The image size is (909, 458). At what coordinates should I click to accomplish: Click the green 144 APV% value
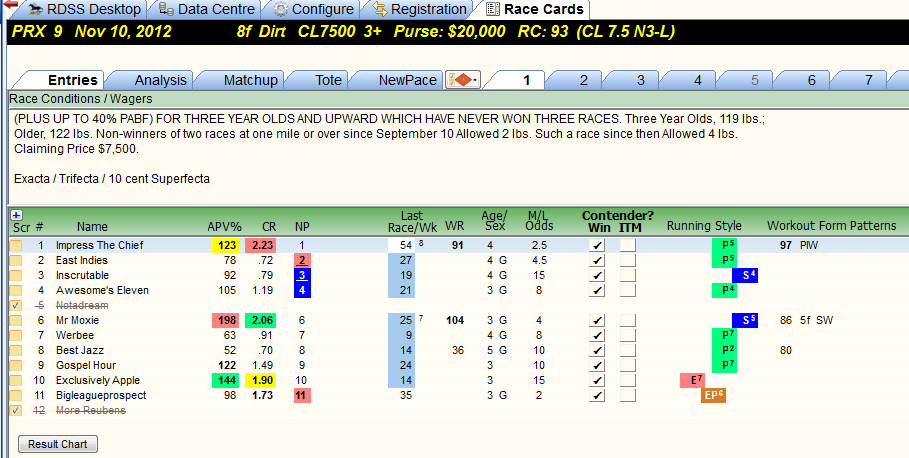coord(225,380)
